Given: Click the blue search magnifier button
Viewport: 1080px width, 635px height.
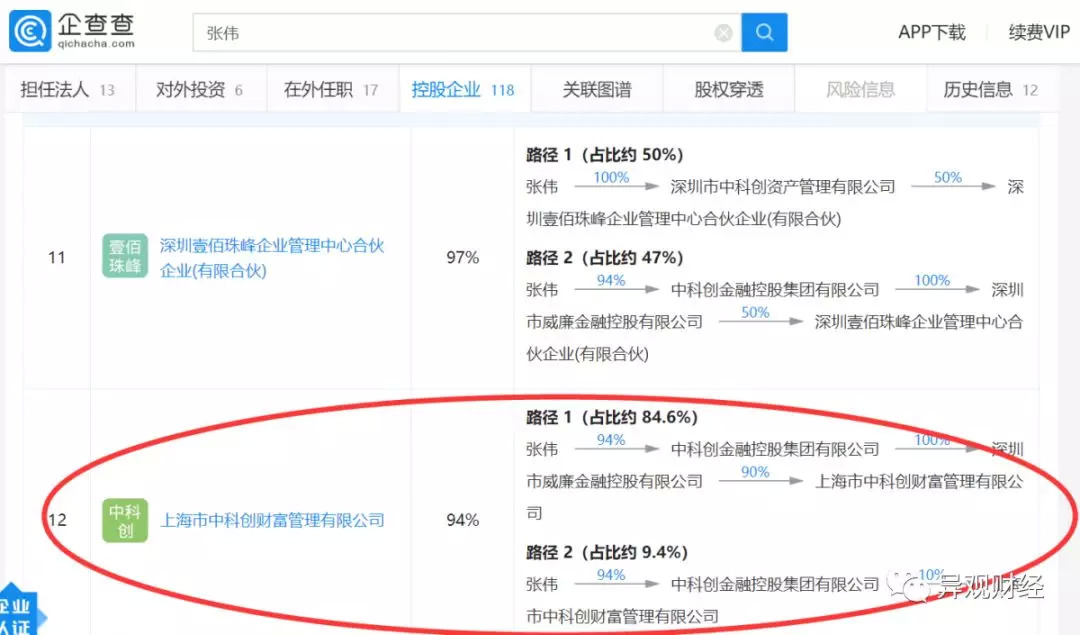Looking at the screenshot, I should pyautogui.click(x=764, y=32).
